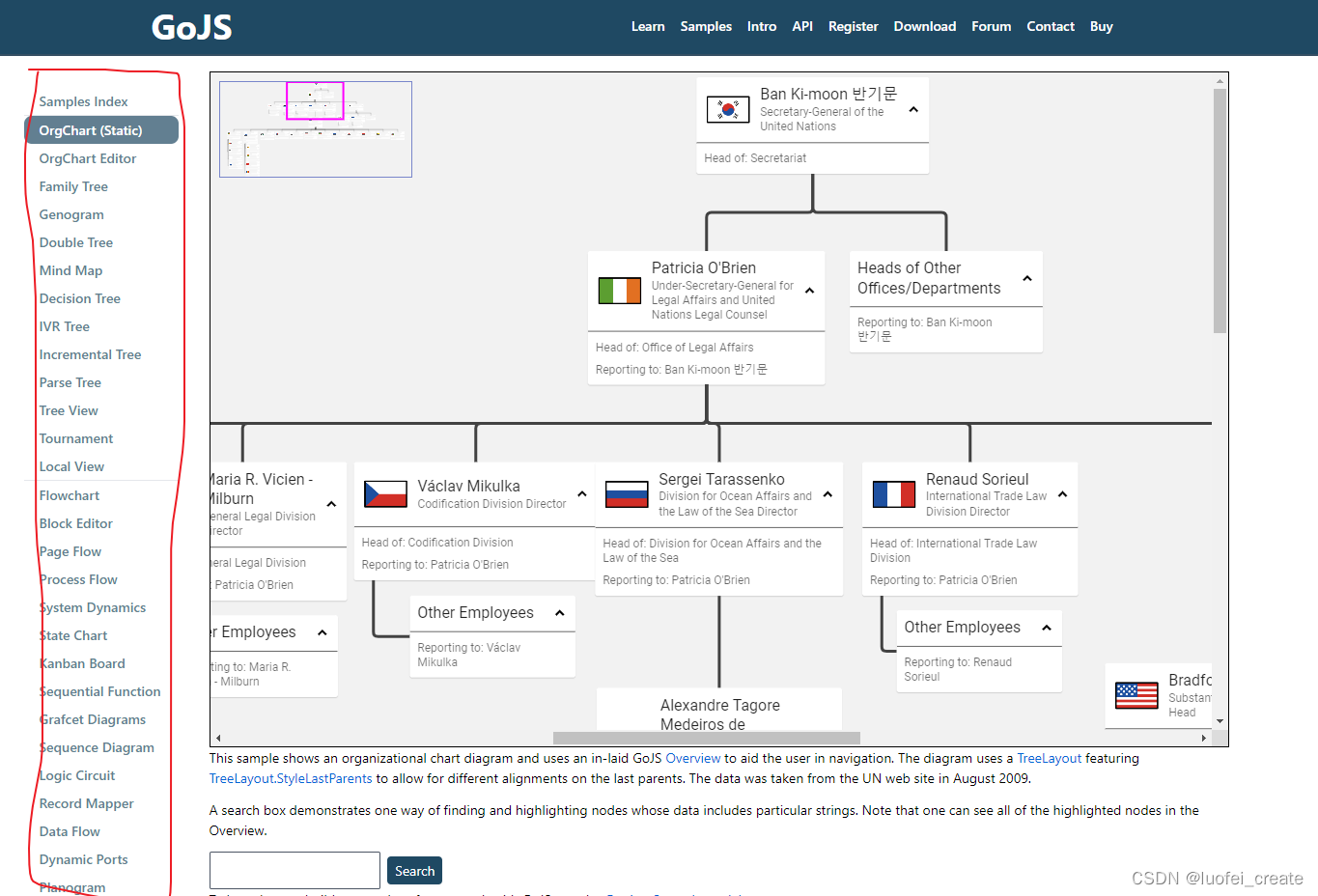Viewport: 1318px width, 896px height.
Task: Open Record Mapper sample
Action: 87,803
